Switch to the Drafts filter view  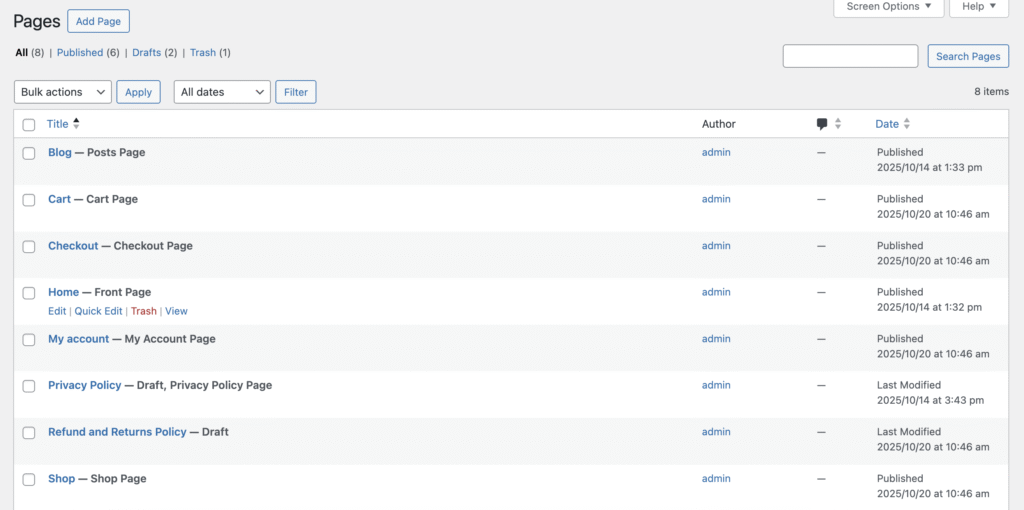click(146, 53)
